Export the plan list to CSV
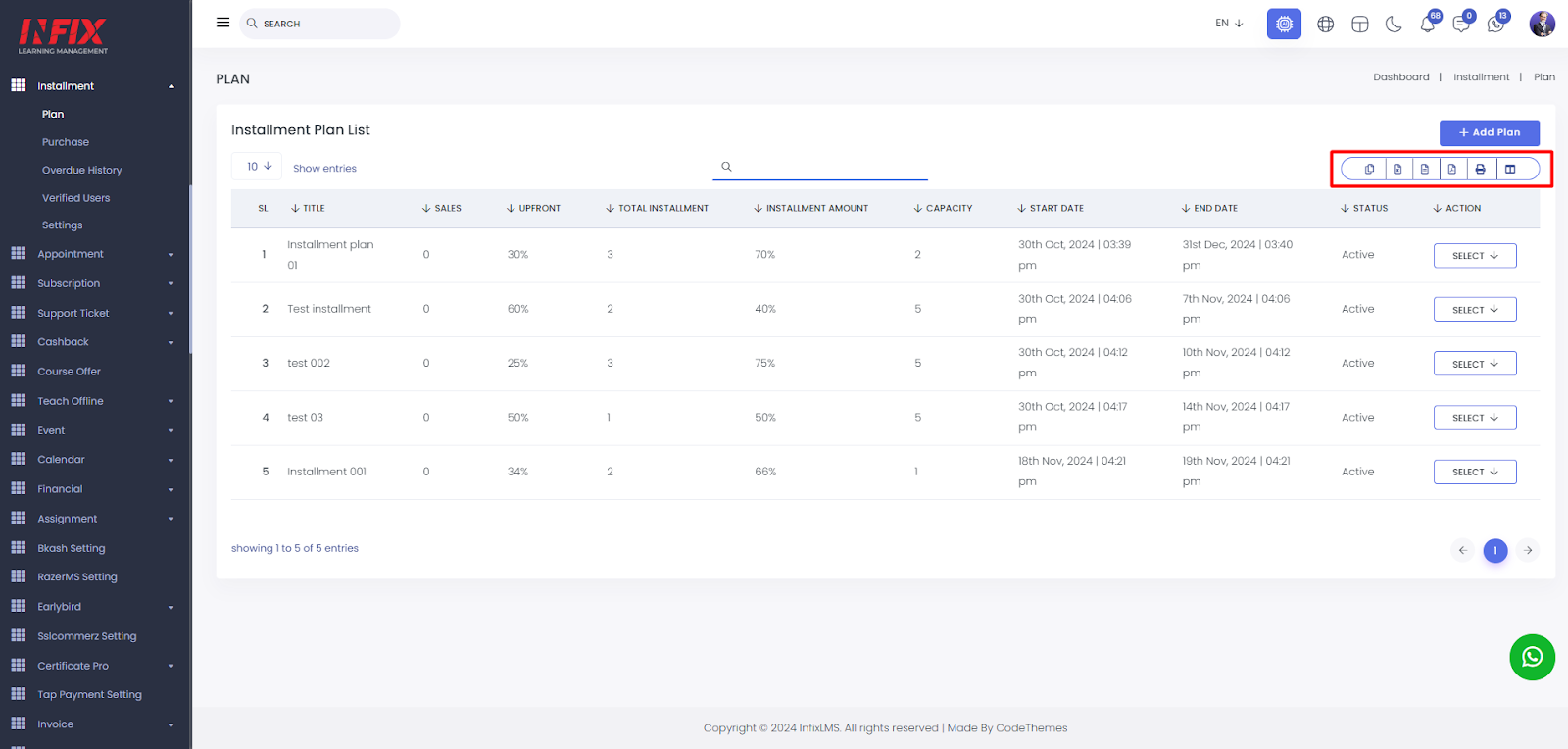 click(x=1425, y=169)
